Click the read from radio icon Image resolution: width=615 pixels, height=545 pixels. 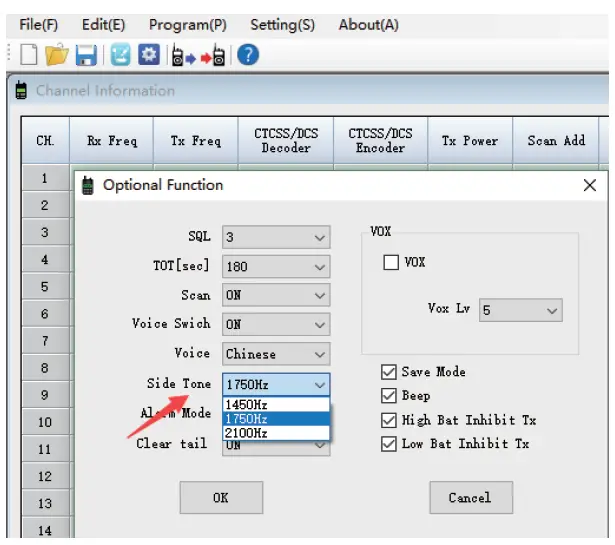click(x=183, y=56)
